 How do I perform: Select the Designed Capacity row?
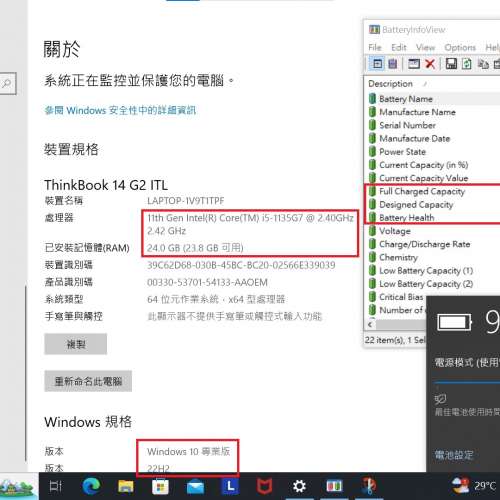click(x=433, y=204)
